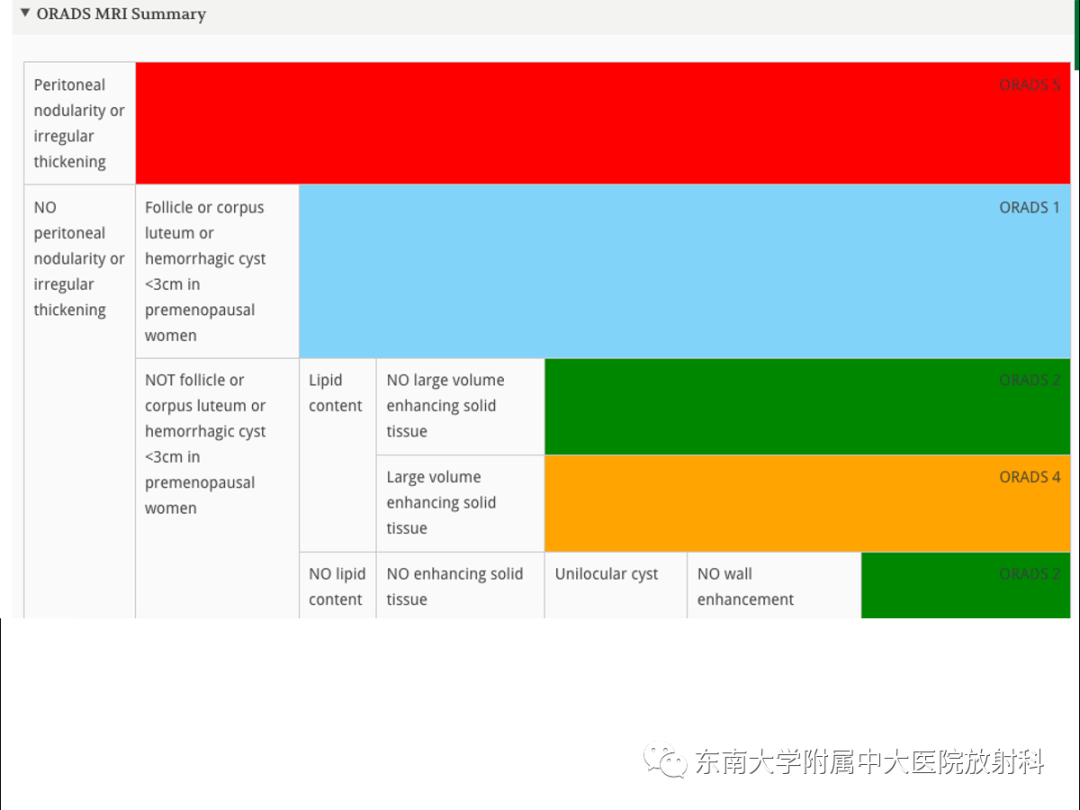Click the 'Follicle or corpus luteum' cell
Screen dimensions: 1080x810
coord(217,271)
